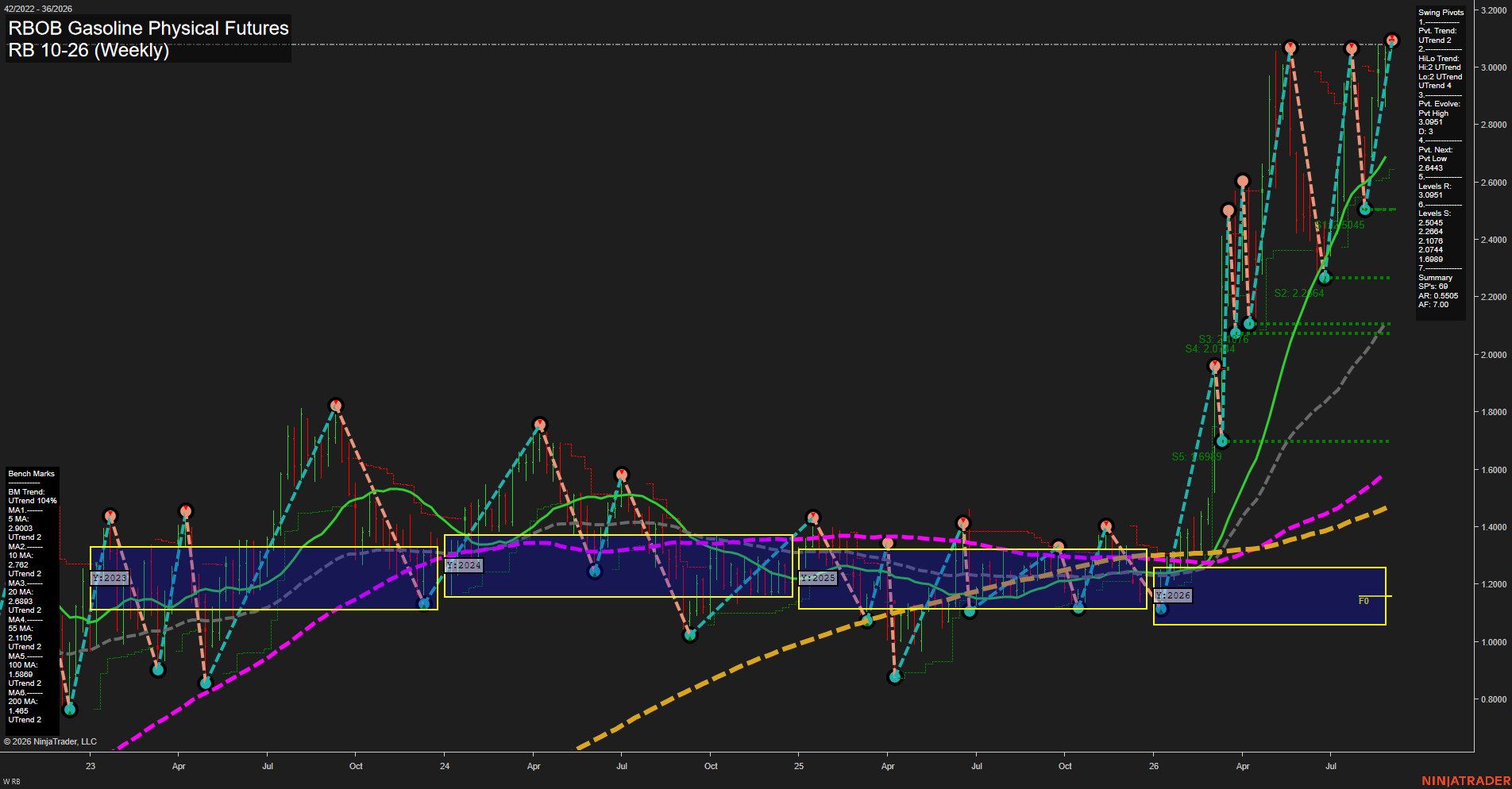Select the Levels R: heading
Screen dimensions: 1512x789
pos(1434,186)
